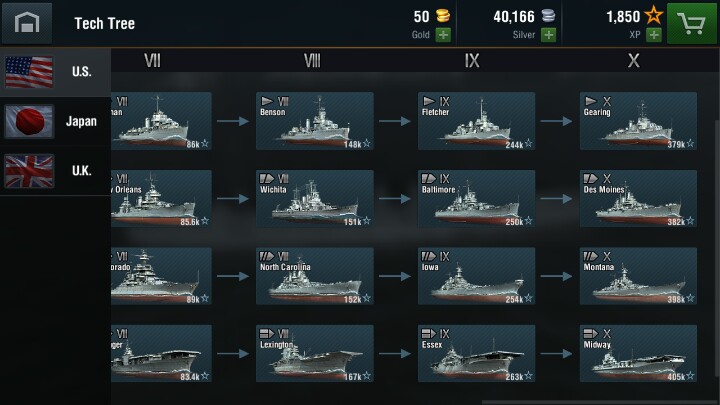Select the Benson destroyer card

[315, 122]
